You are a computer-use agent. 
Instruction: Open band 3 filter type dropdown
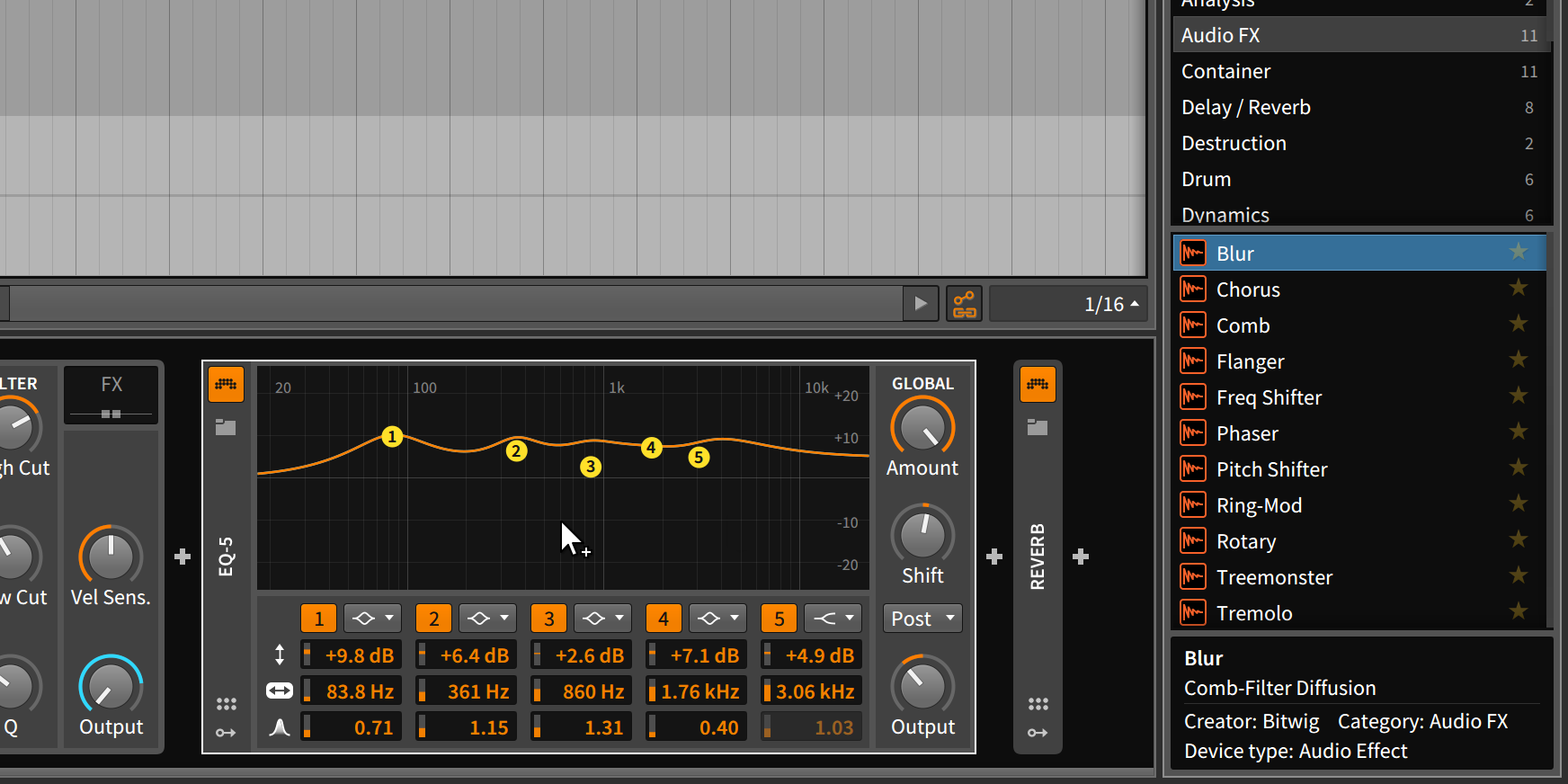pyautogui.click(x=602, y=619)
